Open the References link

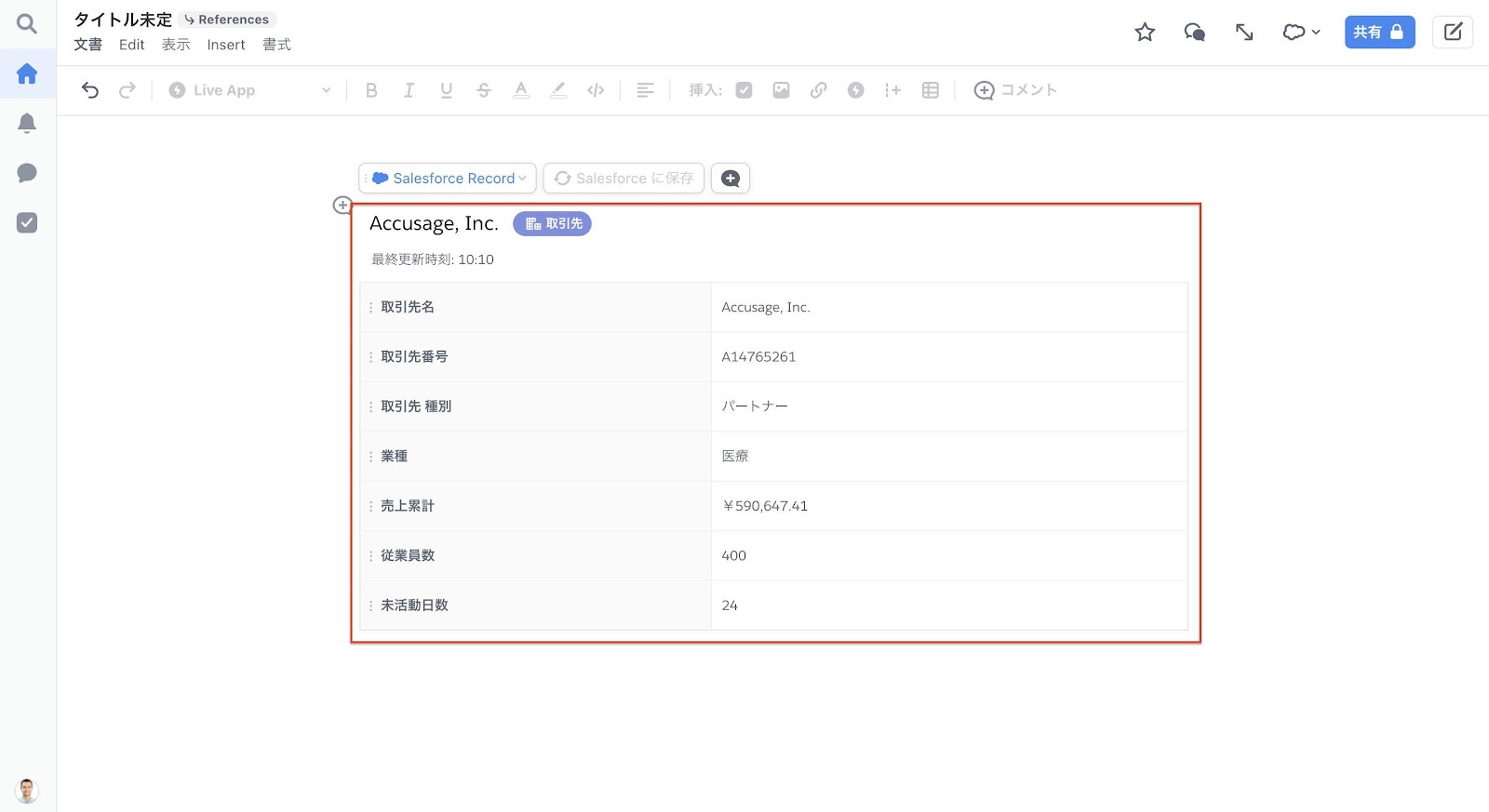(x=227, y=20)
